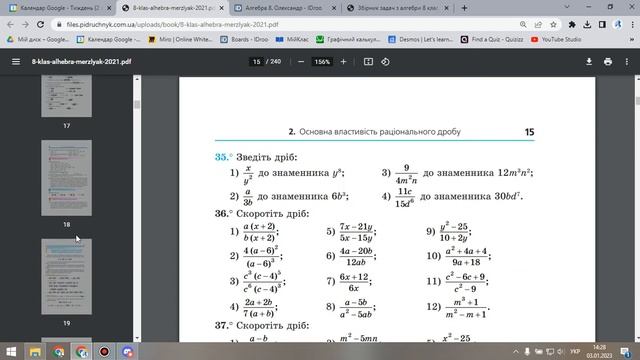The height and width of the screenshot is (360, 640).
Task: Click the fit to page icon
Action: tap(368, 62)
